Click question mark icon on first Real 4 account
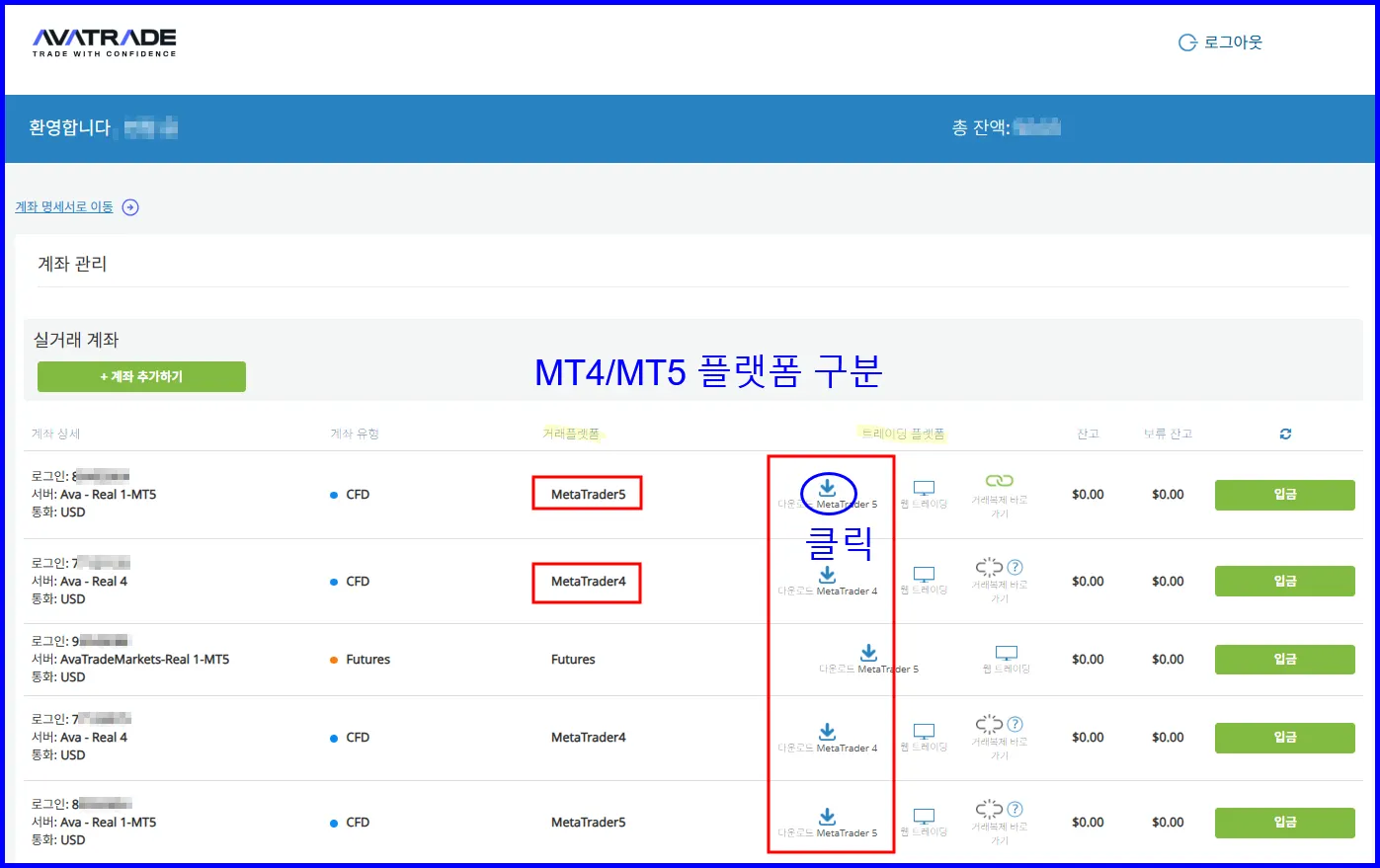The image size is (1380, 868). click(x=1015, y=567)
